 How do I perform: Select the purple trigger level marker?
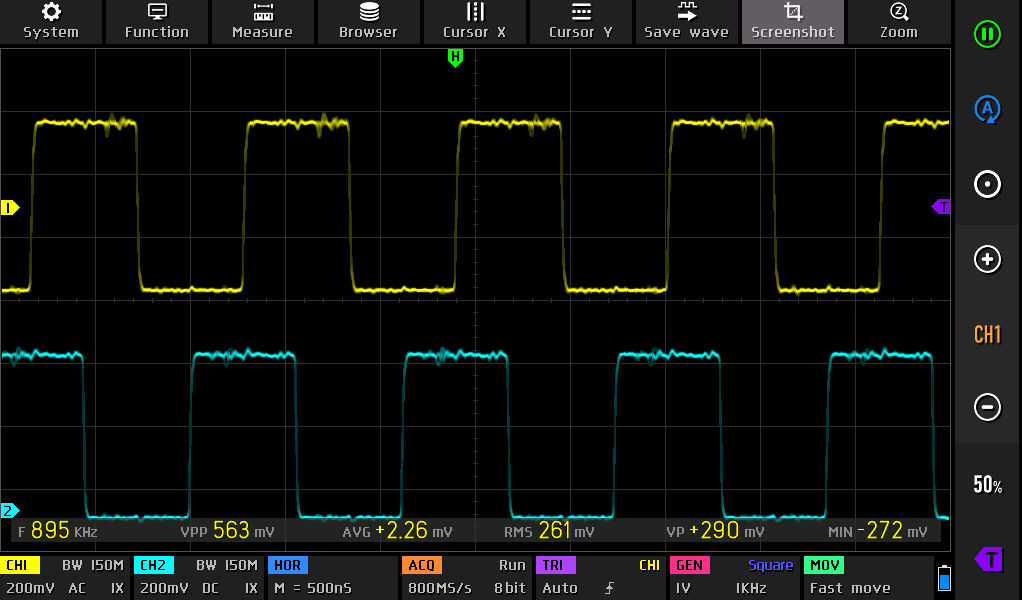point(940,207)
